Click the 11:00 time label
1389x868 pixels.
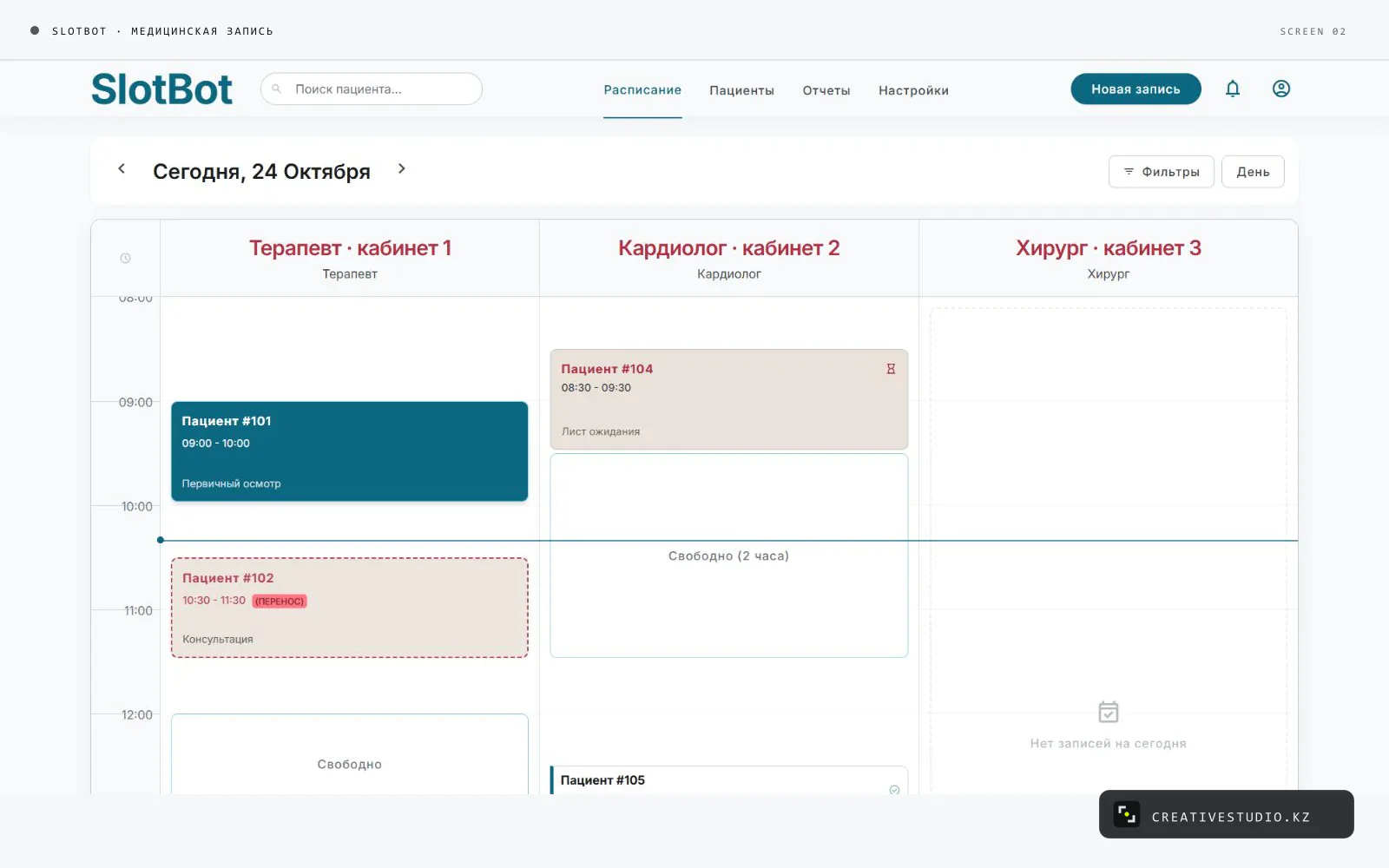click(x=138, y=610)
